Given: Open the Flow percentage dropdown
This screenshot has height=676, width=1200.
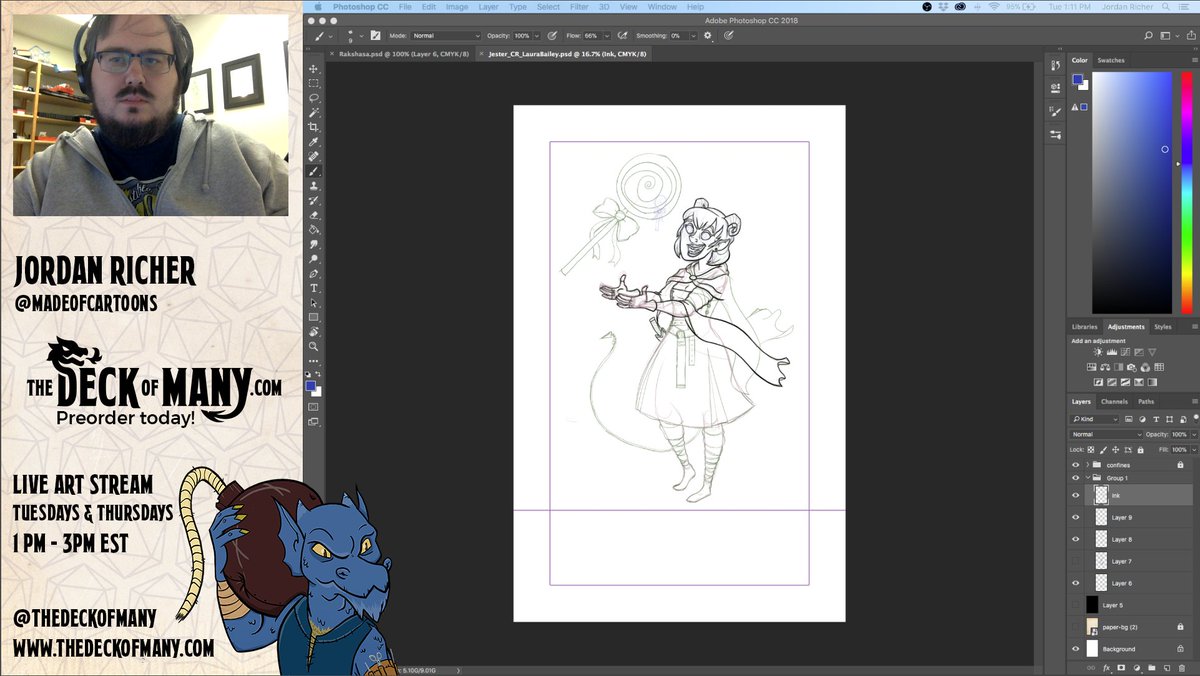Looking at the screenshot, I should [x=607, y=35].
